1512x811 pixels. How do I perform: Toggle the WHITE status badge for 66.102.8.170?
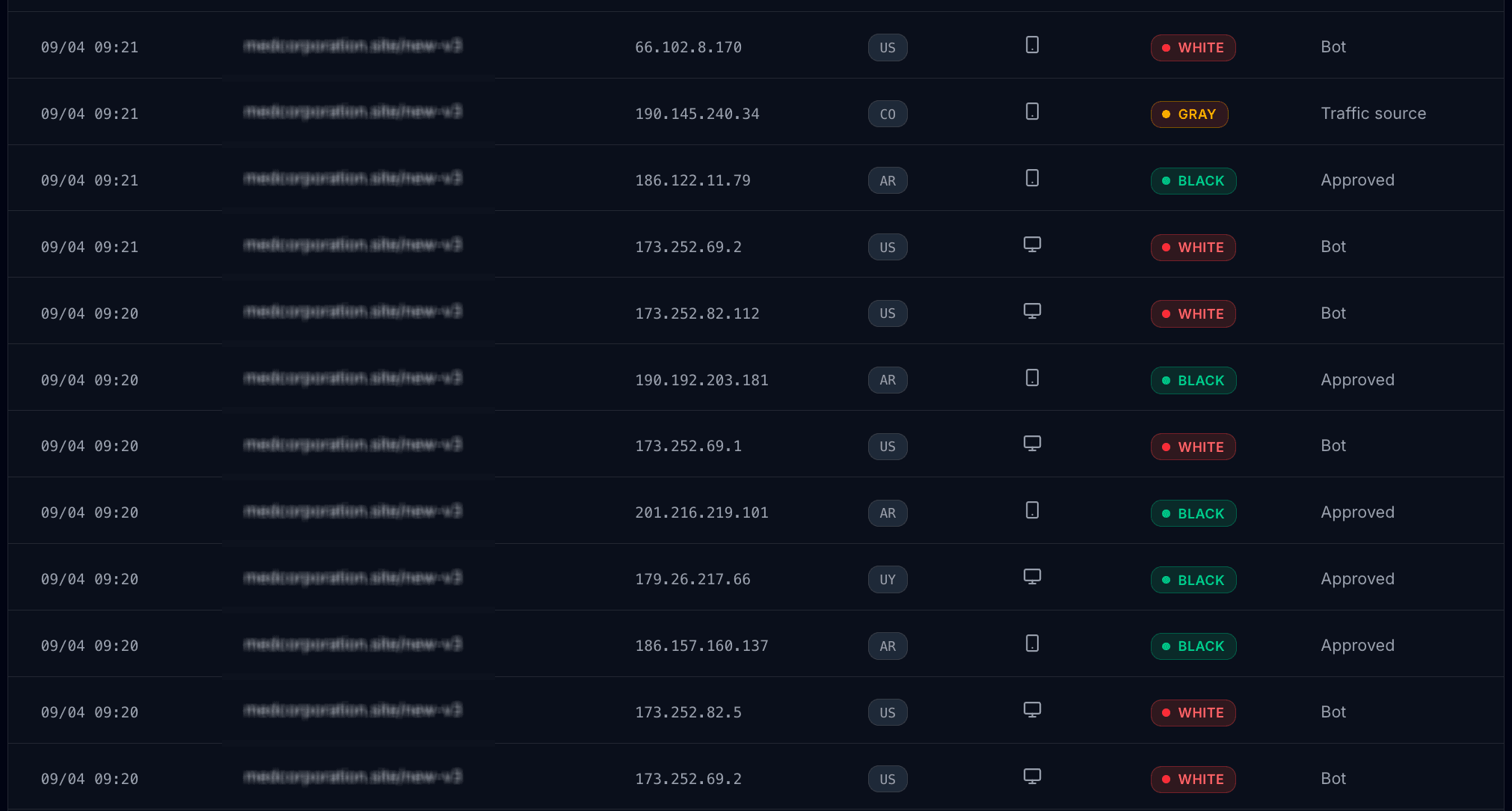(x=1193, y=47)
